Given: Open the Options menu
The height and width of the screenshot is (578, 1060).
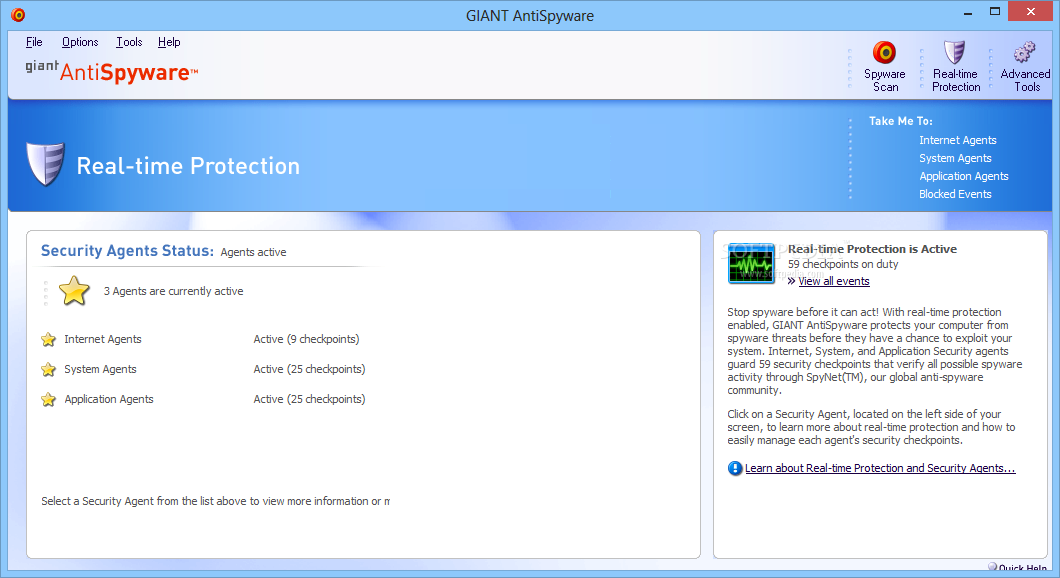Looking at the screenshot, I should [x=80, y=42].
